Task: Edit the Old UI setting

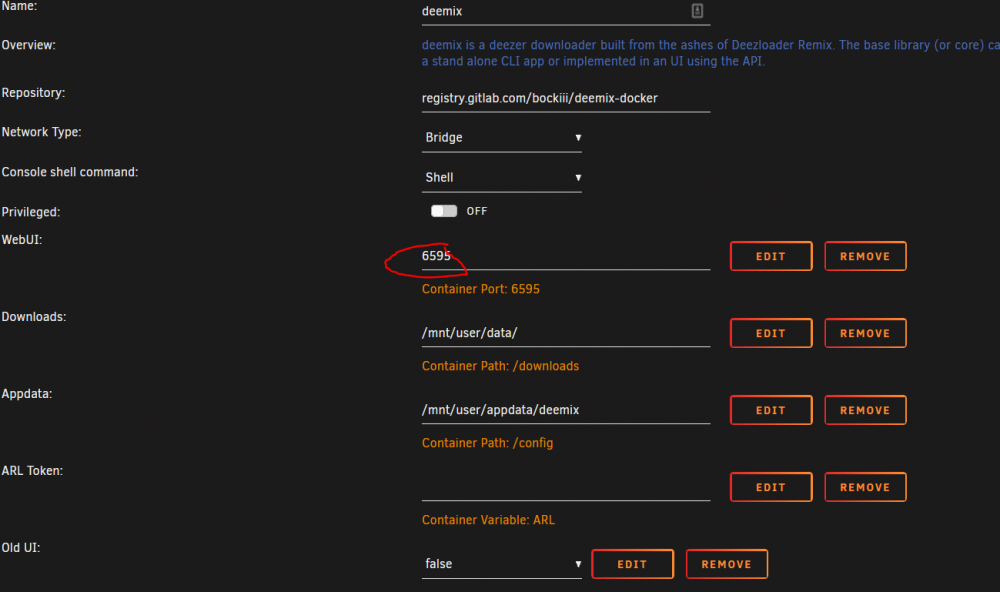Action: click(632, 564)
